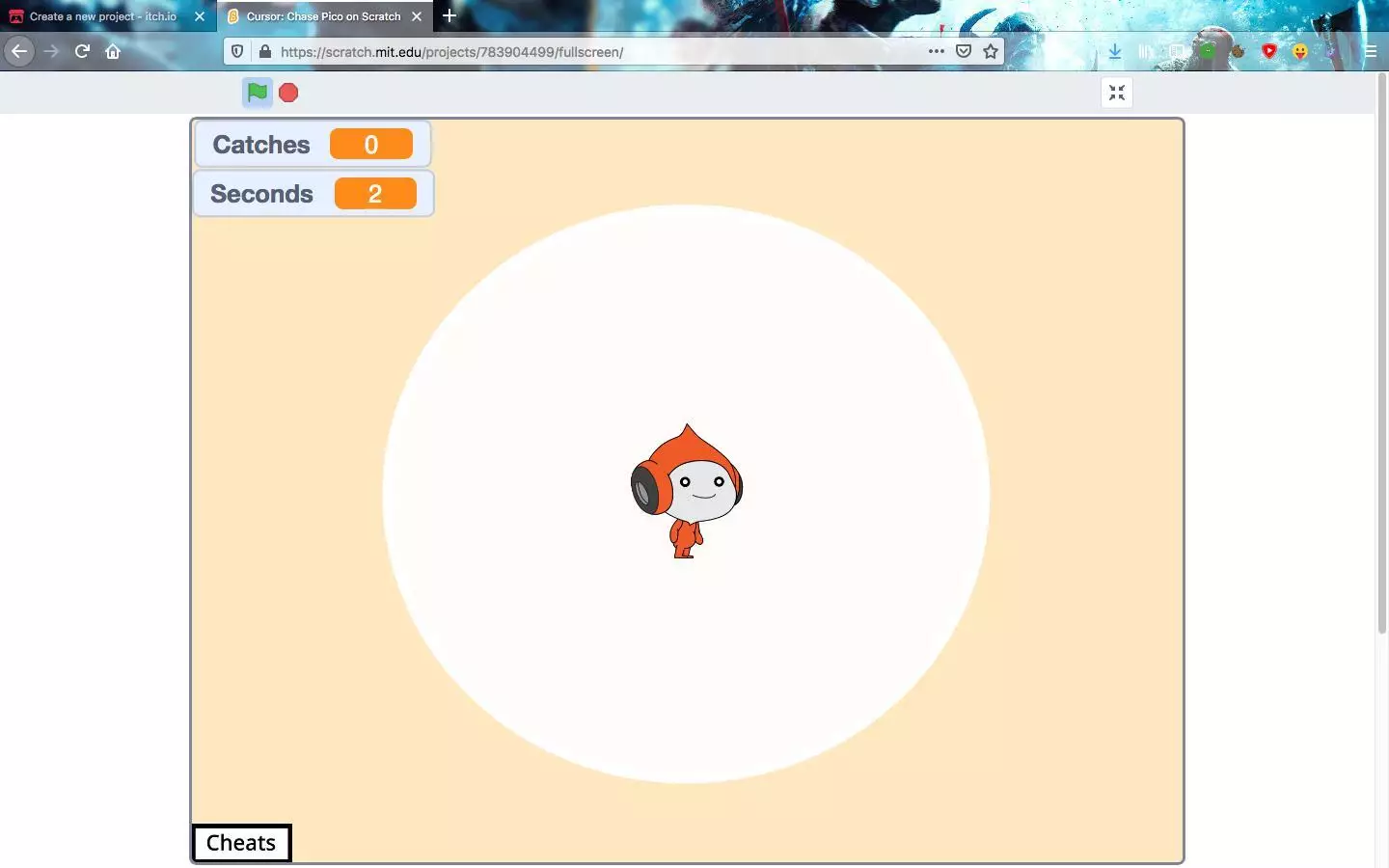Click the URL address field

(x=579, y=52)
